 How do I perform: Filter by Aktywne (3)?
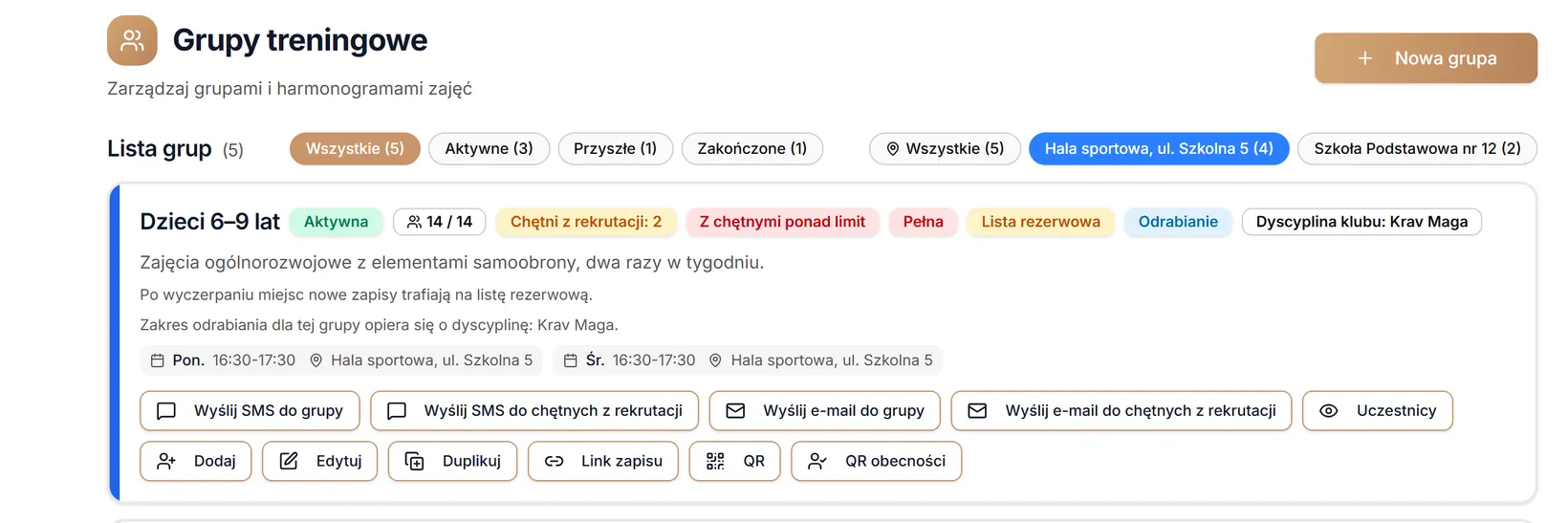489,149
